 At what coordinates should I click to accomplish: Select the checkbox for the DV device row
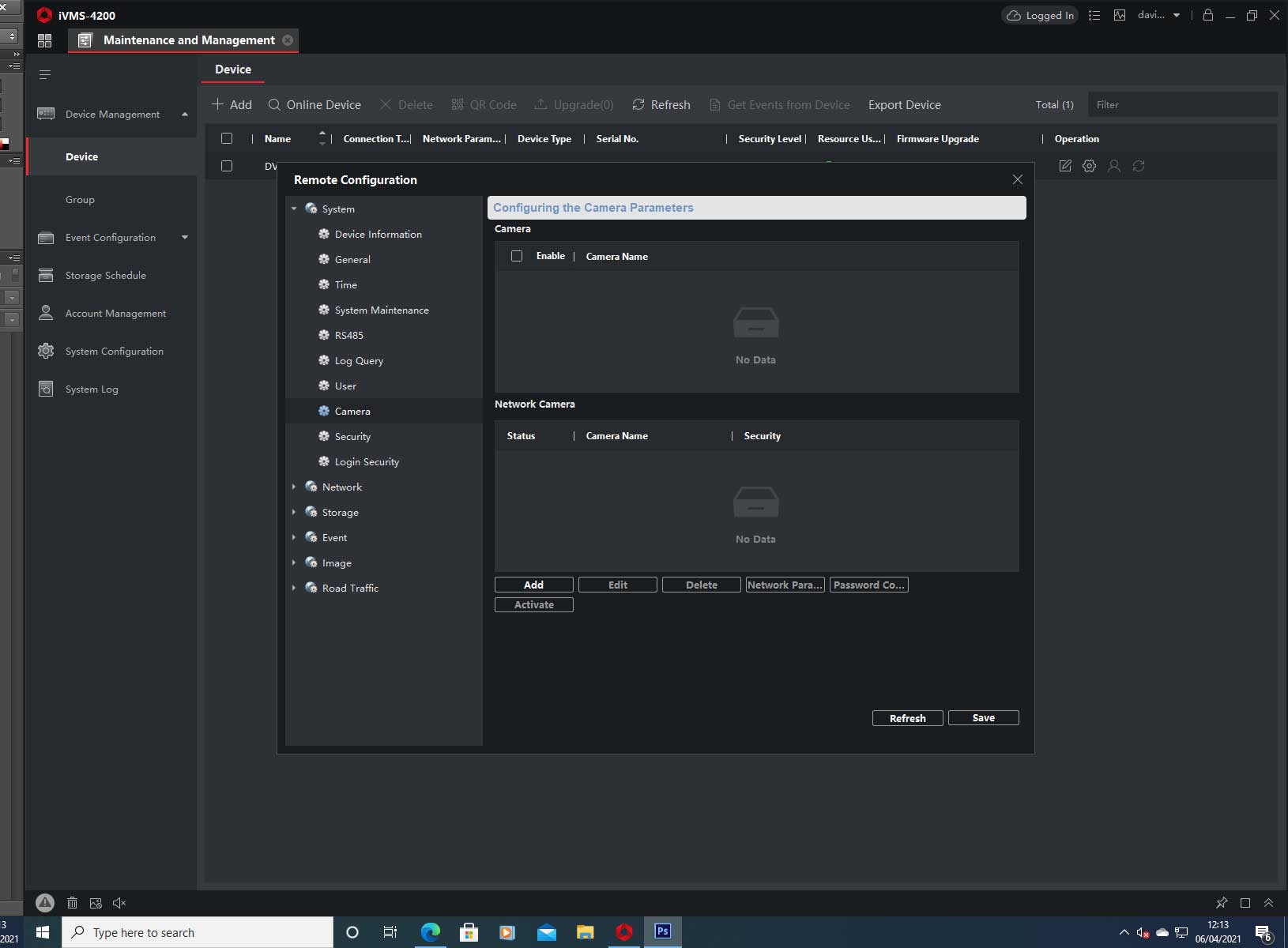(x=227, y=166)
